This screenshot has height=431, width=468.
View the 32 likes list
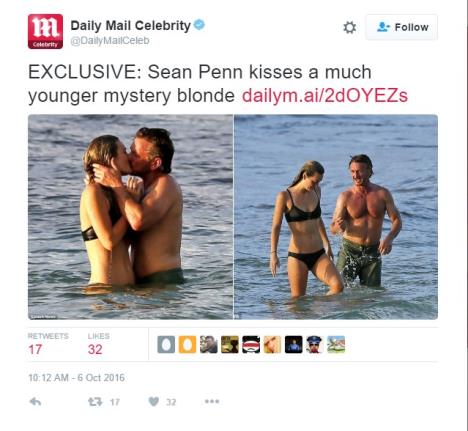[x=99, y=344]
